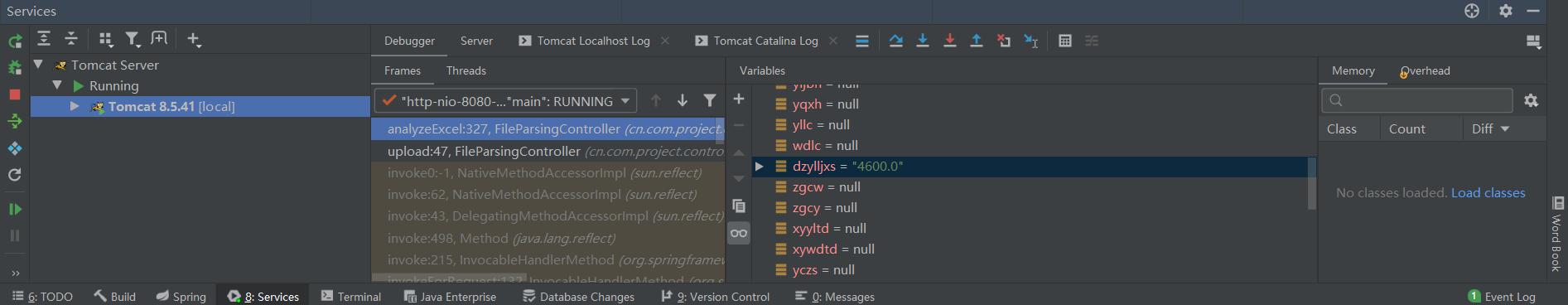
Task: Click the Show Execution Point icon
Action: click(x=862, y=41)
